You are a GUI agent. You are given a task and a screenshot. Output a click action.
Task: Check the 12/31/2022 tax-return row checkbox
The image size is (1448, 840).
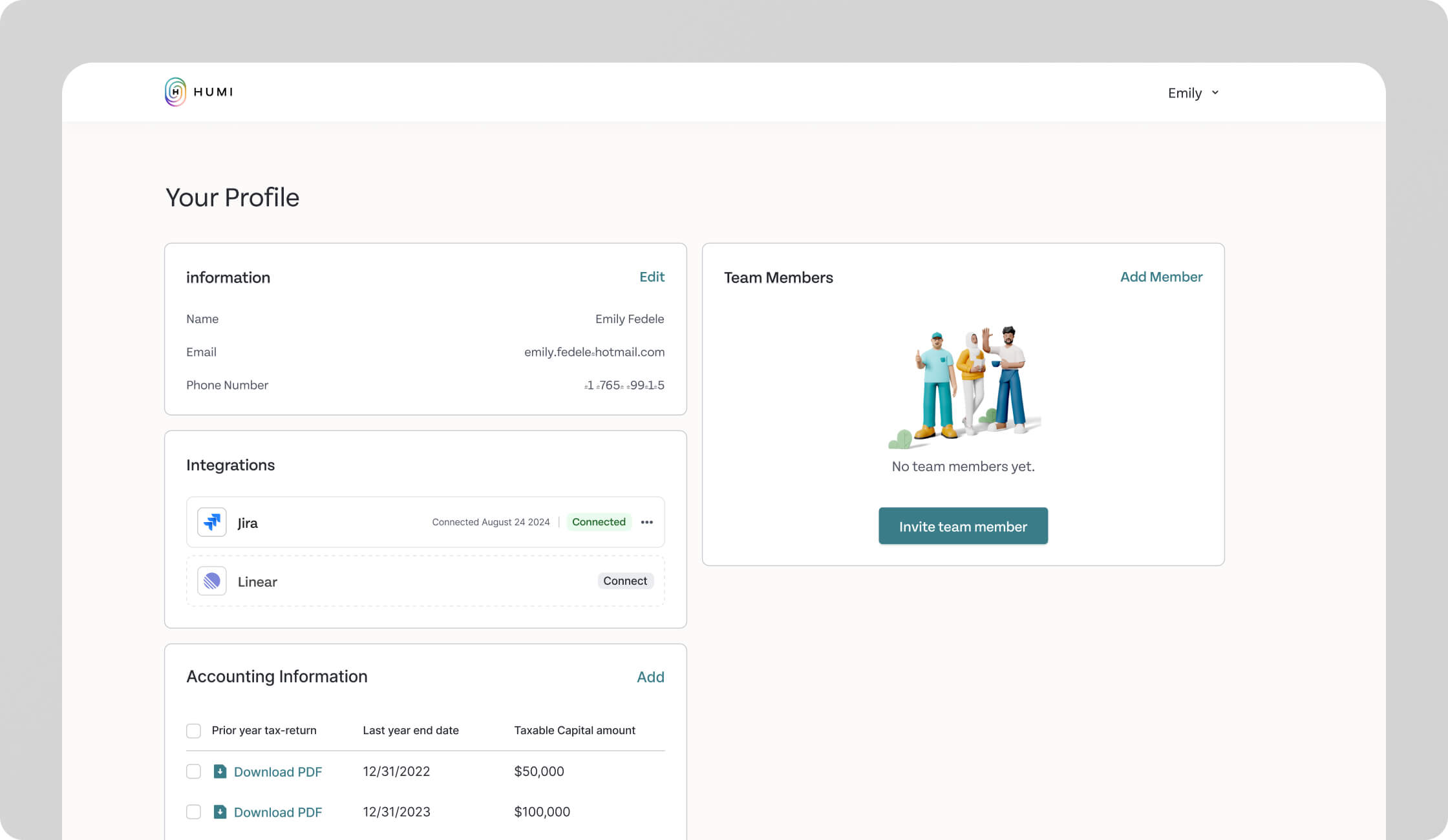[193, 772]
